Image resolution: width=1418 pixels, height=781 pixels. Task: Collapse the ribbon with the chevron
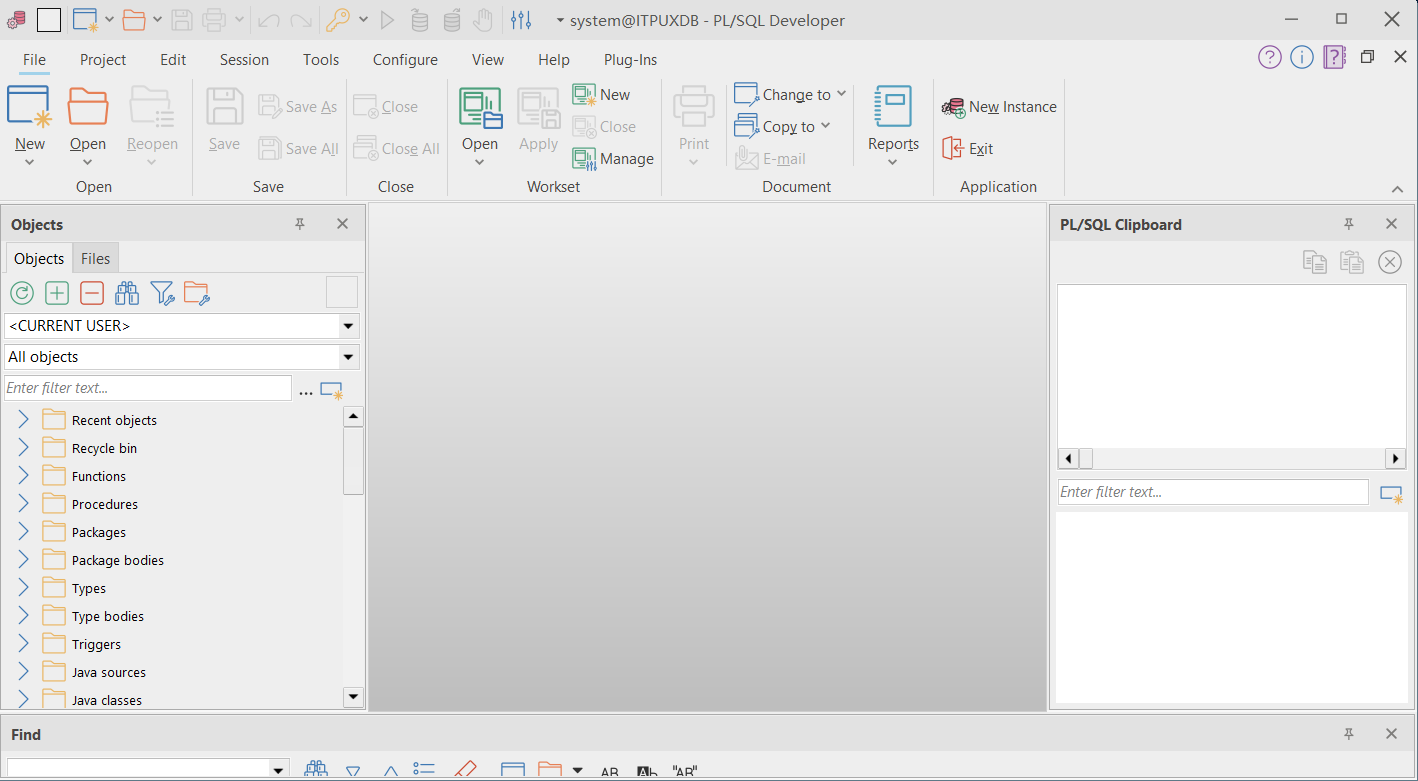(x=1397, y=189)
